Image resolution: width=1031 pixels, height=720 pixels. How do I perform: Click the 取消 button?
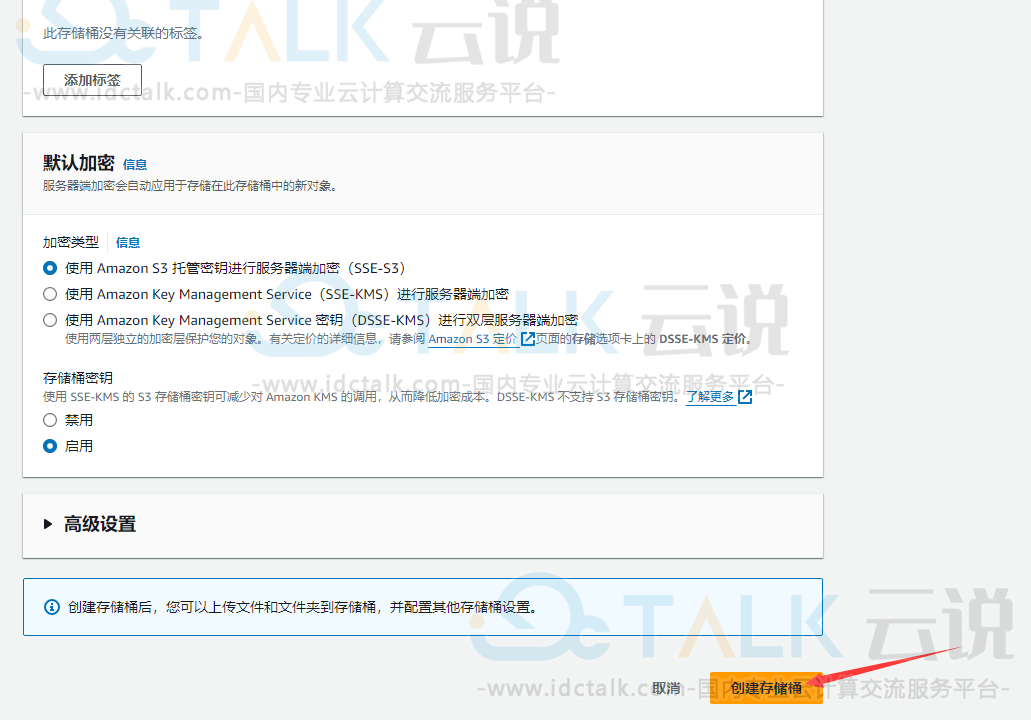point(666,688)
